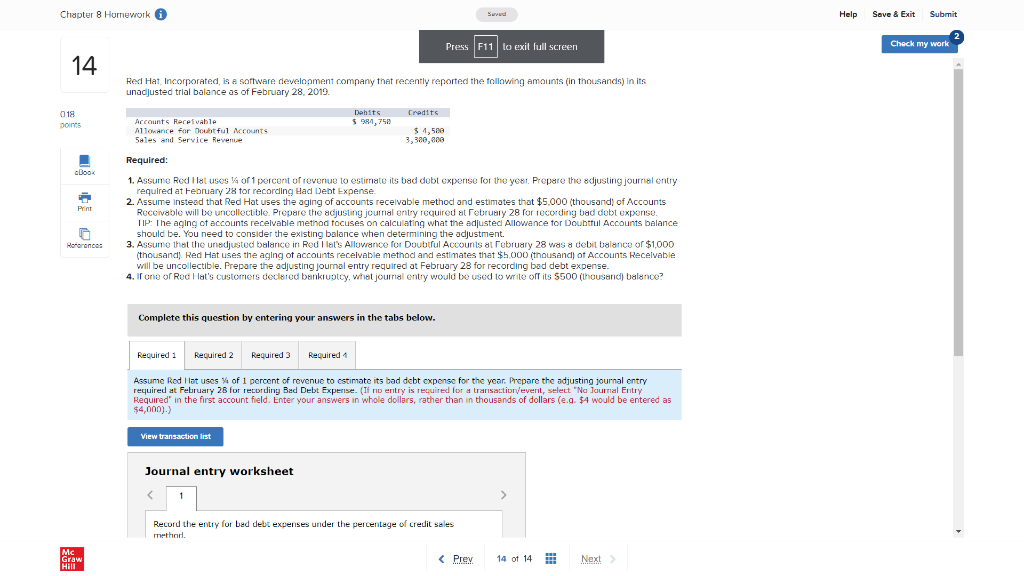
Task: Switch to the Required 3 tab
Action: click(x=270, y=355)
